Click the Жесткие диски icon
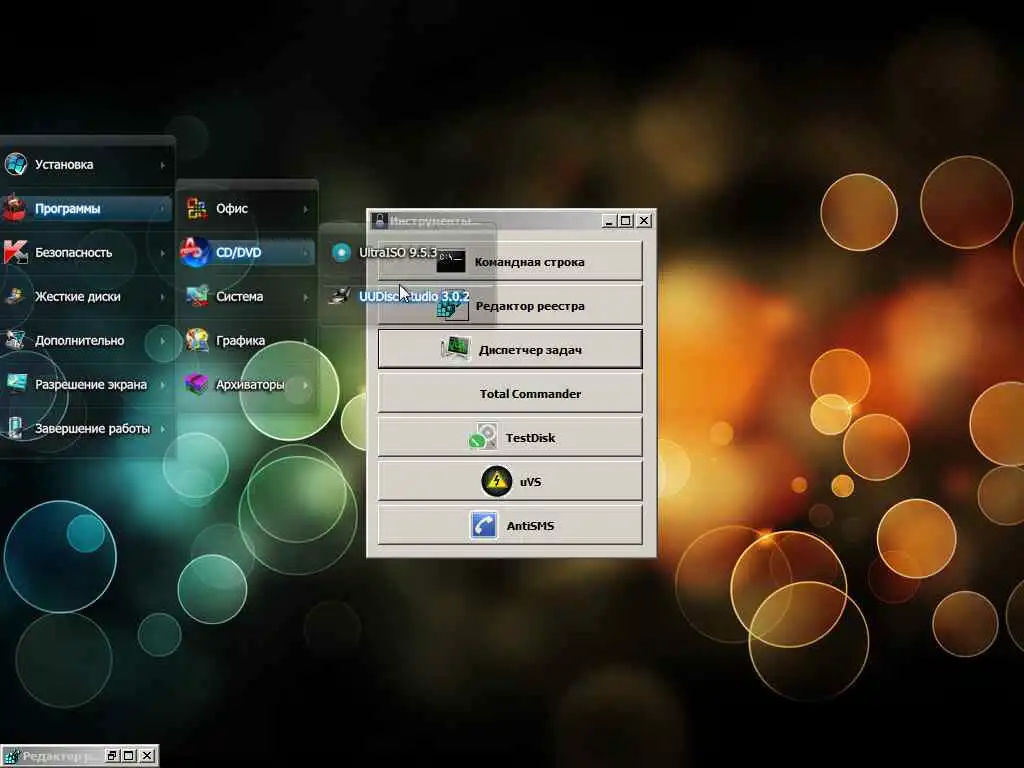Screen dimensions: 1024x768 14,296
